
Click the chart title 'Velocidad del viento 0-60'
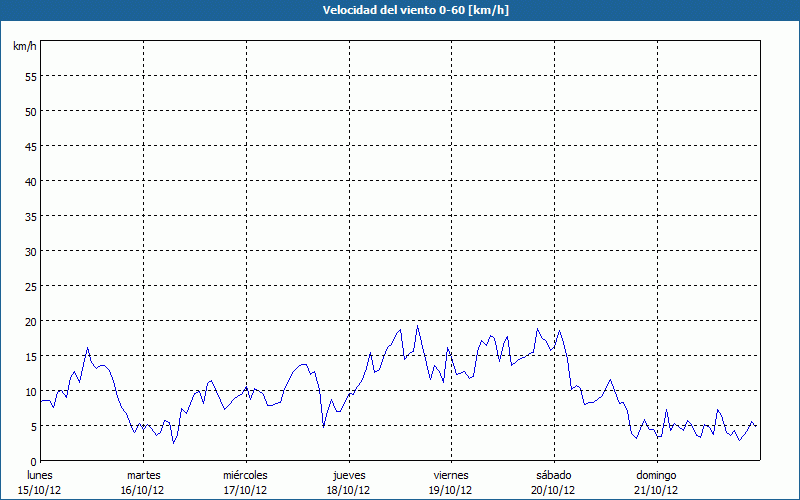click(x=400, y=10)
